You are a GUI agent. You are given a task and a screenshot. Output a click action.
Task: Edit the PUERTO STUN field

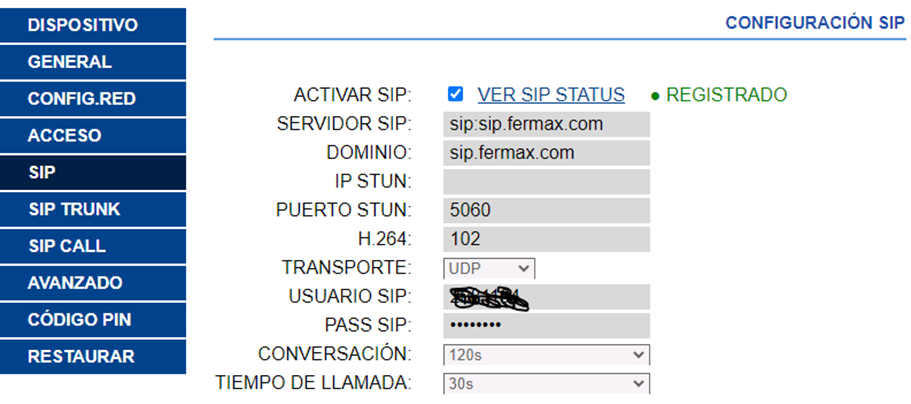[546, 211]
